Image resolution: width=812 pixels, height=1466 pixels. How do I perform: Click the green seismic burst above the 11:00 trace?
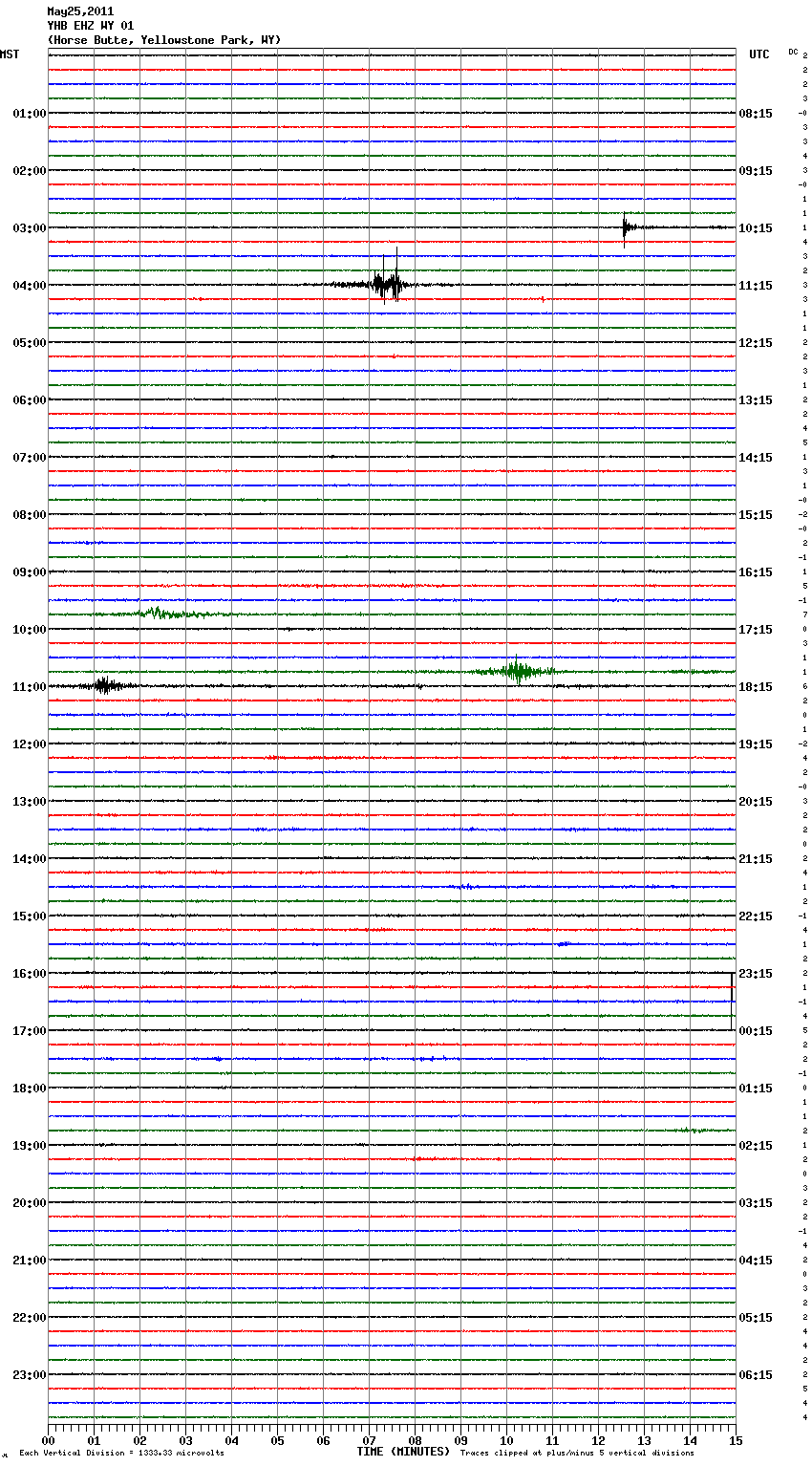pos(516,671)
